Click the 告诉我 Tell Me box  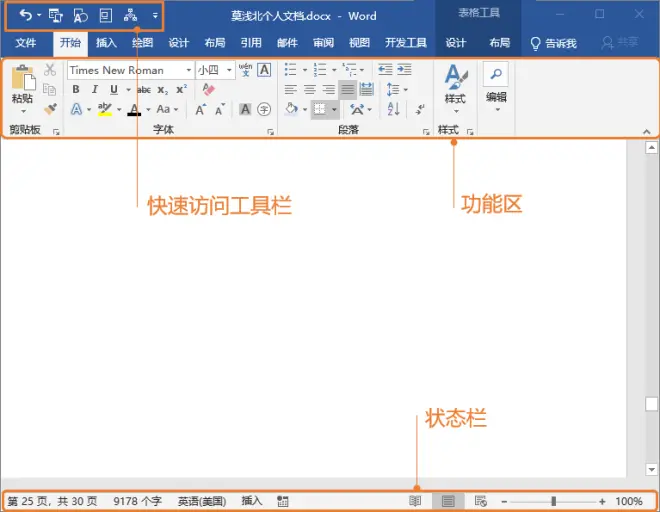pyautogui.click(x=553, y=43)
